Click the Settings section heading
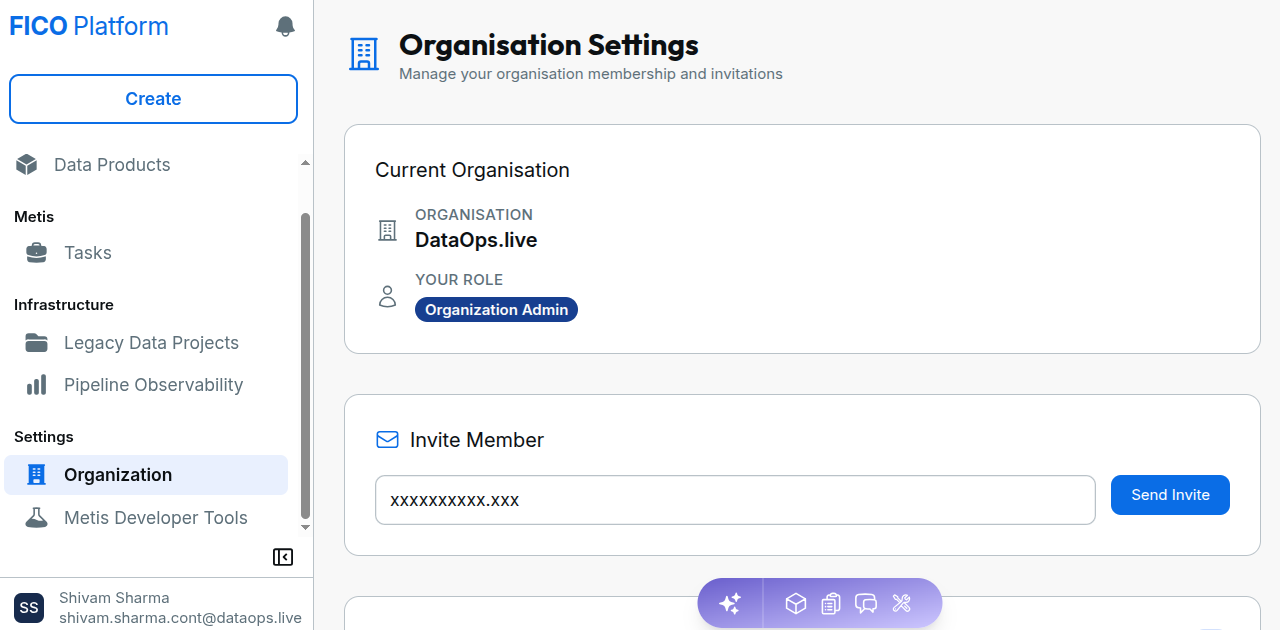 pos(44,437)
